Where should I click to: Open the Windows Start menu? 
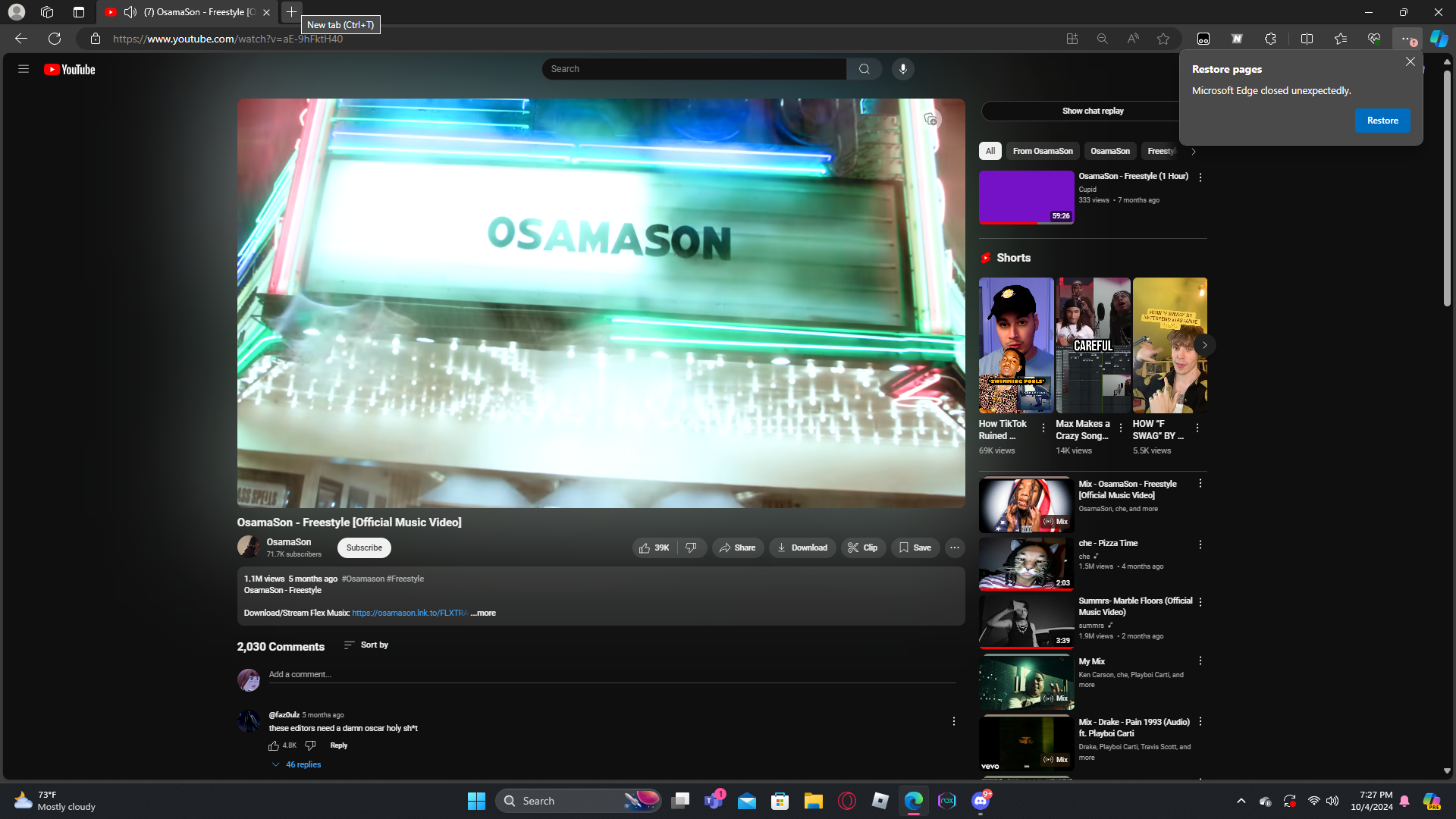click(476, 801)
